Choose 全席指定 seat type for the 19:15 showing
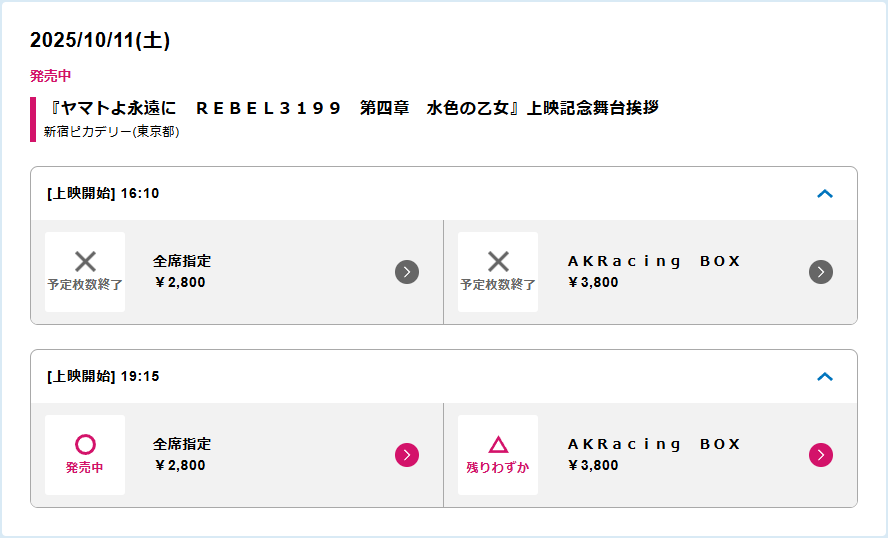The image size is (888, 538). click(x=182, y=444)
